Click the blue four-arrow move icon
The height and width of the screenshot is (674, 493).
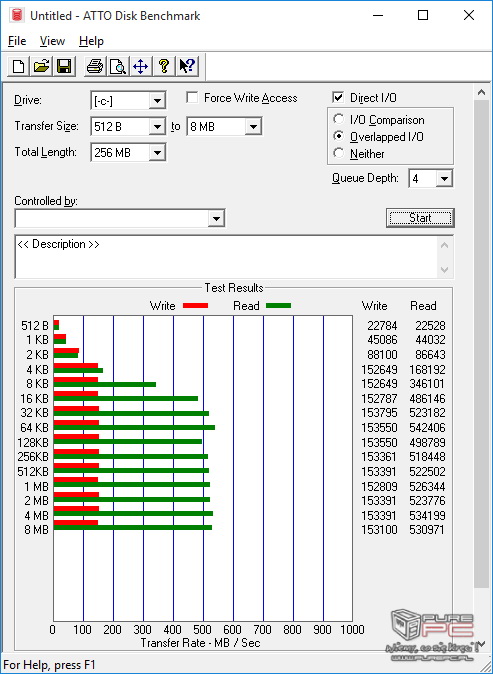pyautogui.click(x=141, y=67)
